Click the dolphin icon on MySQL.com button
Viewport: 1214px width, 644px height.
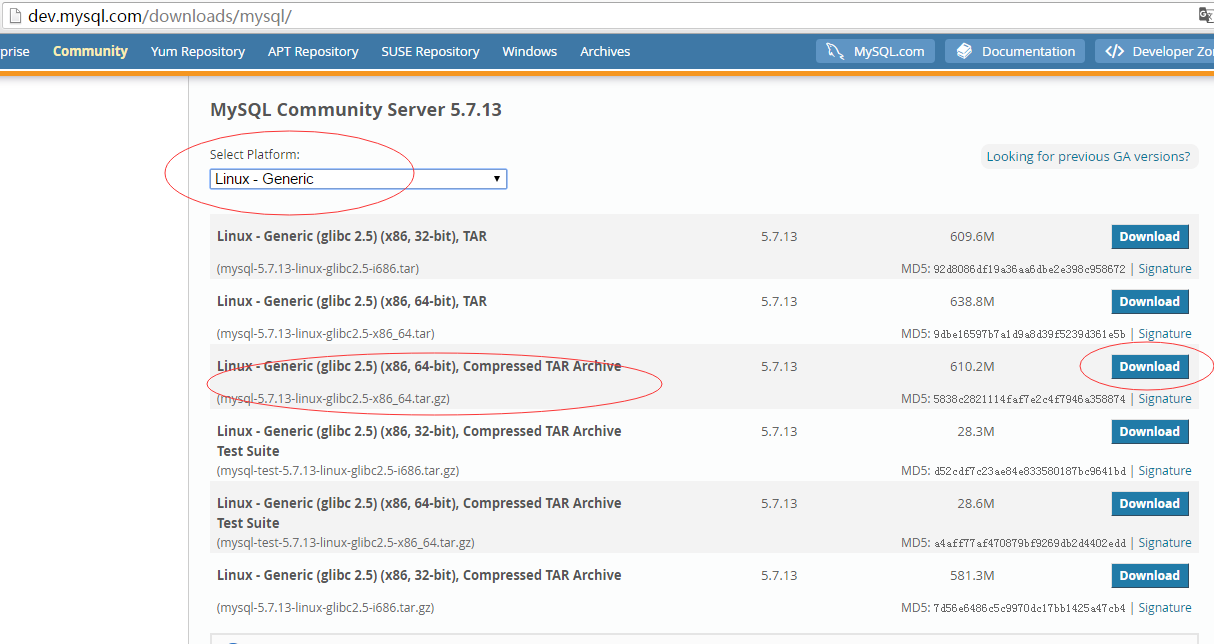click(x=835, y=51)
